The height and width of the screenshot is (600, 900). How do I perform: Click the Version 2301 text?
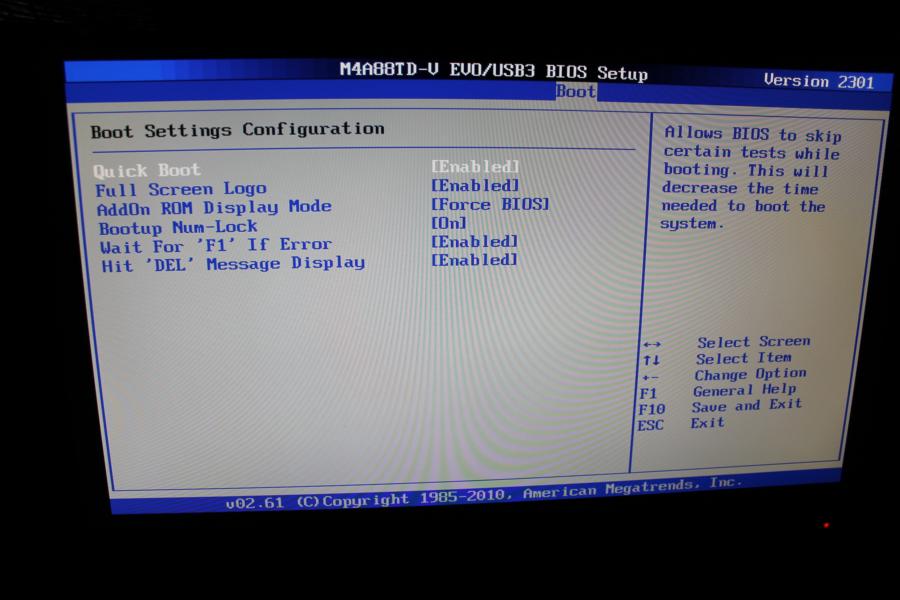[818, 81]
